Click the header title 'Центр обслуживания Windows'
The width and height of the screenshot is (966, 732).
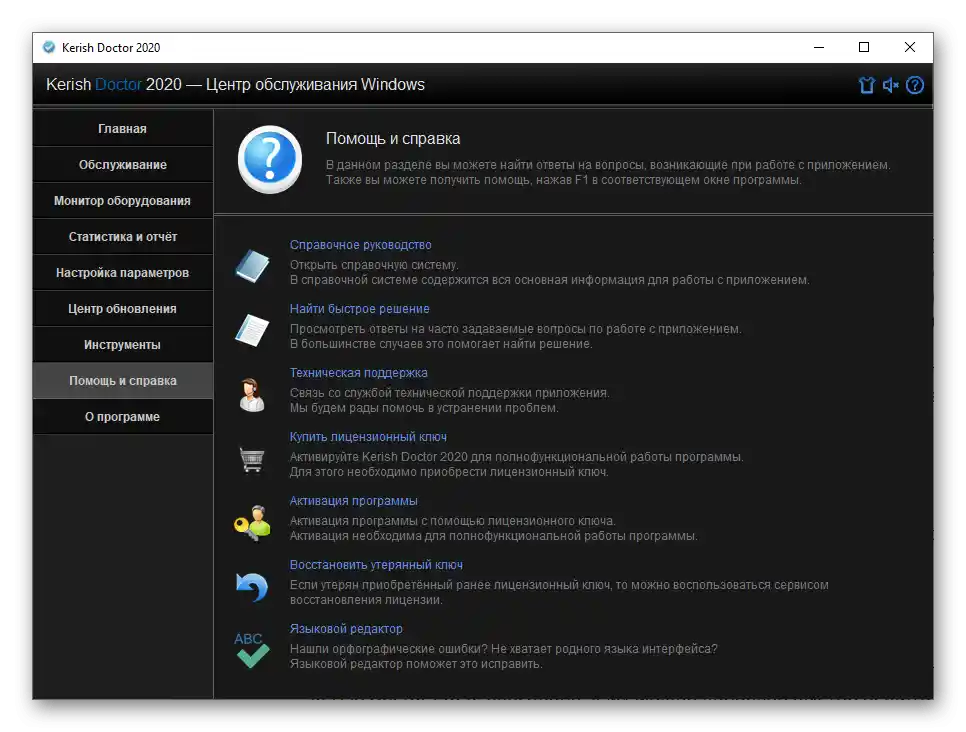[315, 84]
